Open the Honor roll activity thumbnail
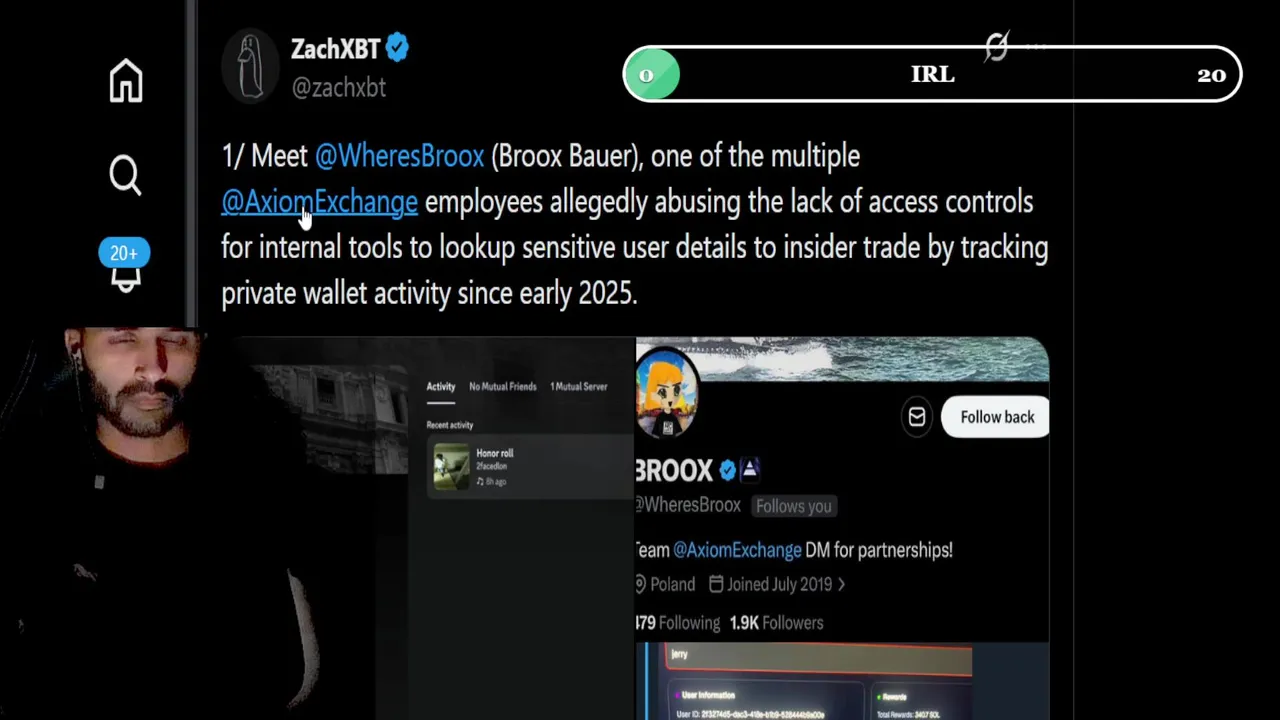The width and height of the screenshot is (1280, 720). click(451, 467)
